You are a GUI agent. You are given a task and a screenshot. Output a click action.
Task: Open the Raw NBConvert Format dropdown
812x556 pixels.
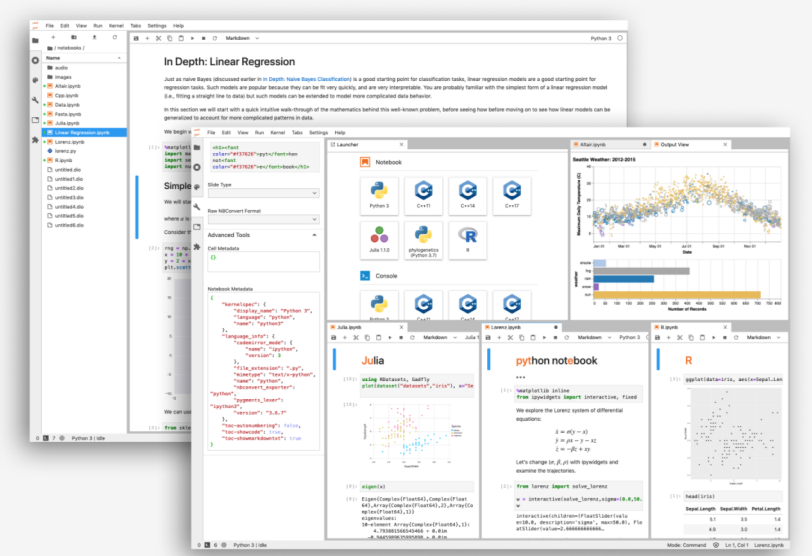click(263, 220)
